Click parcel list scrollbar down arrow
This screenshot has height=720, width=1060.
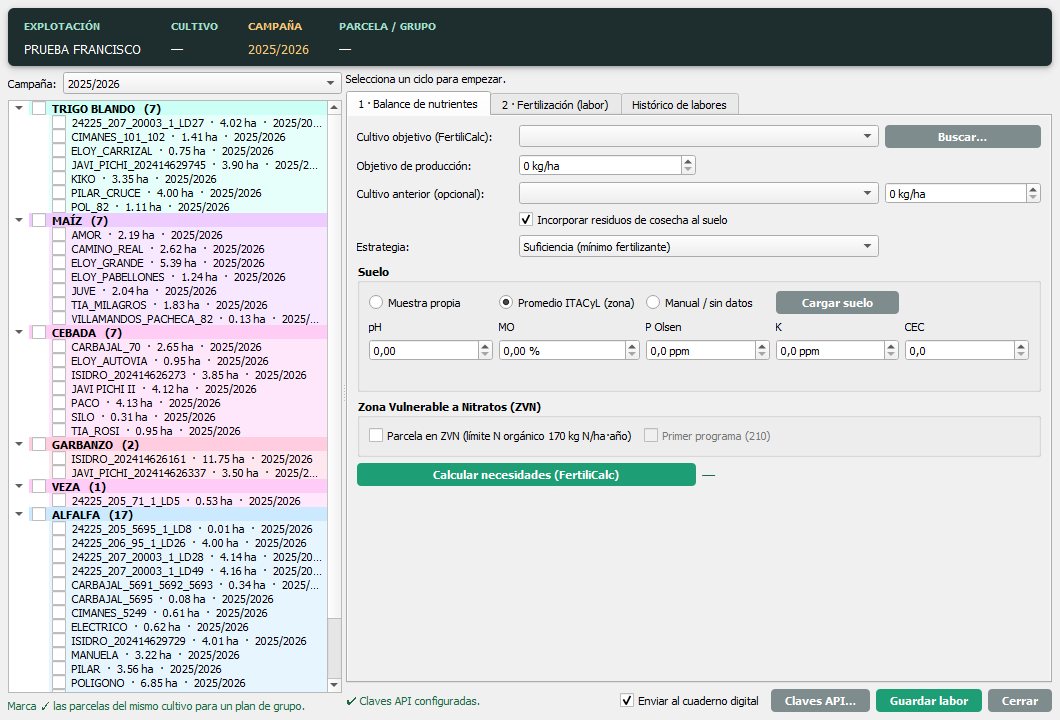click(x=334, y=684)
